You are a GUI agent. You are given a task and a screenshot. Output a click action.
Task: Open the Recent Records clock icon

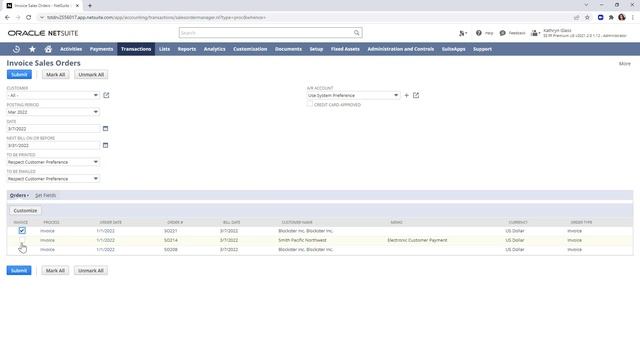tap(16, 49)
